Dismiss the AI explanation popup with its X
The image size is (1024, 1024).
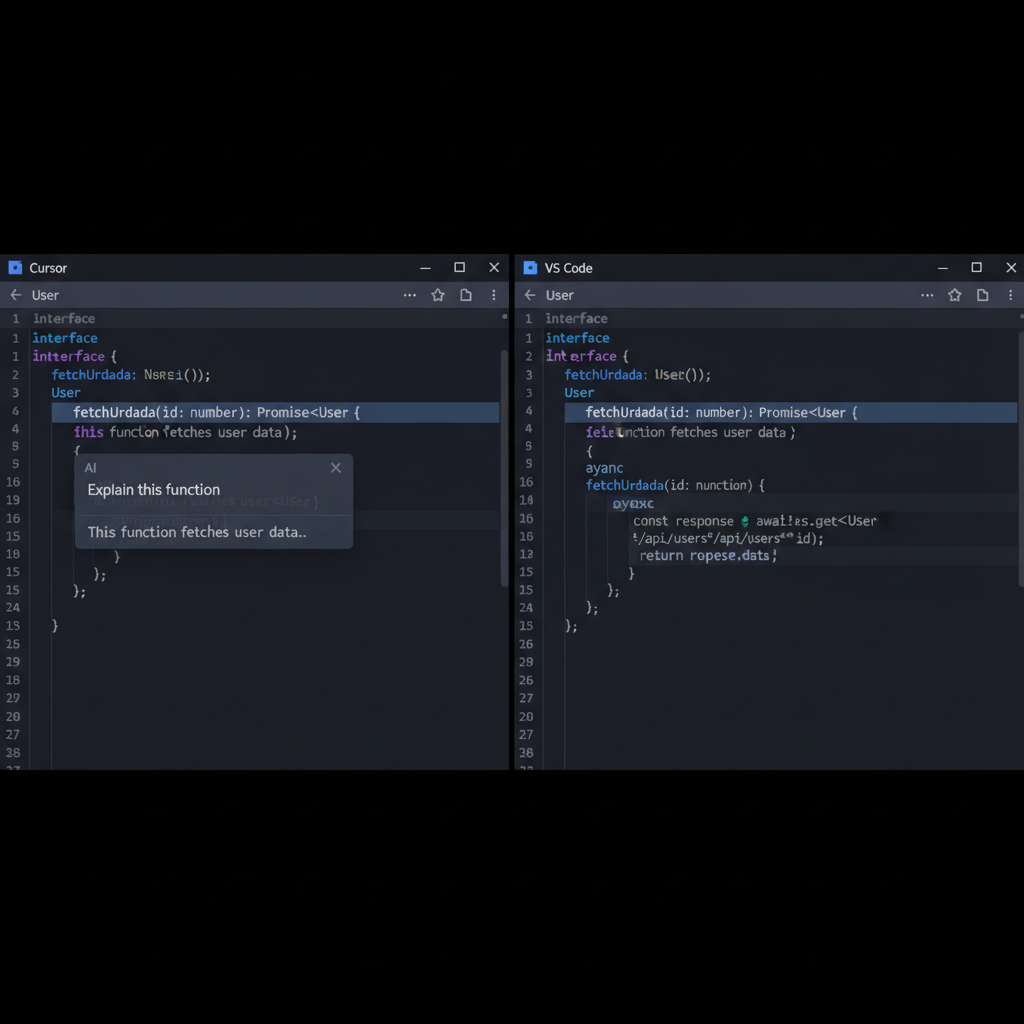(336, 467)
